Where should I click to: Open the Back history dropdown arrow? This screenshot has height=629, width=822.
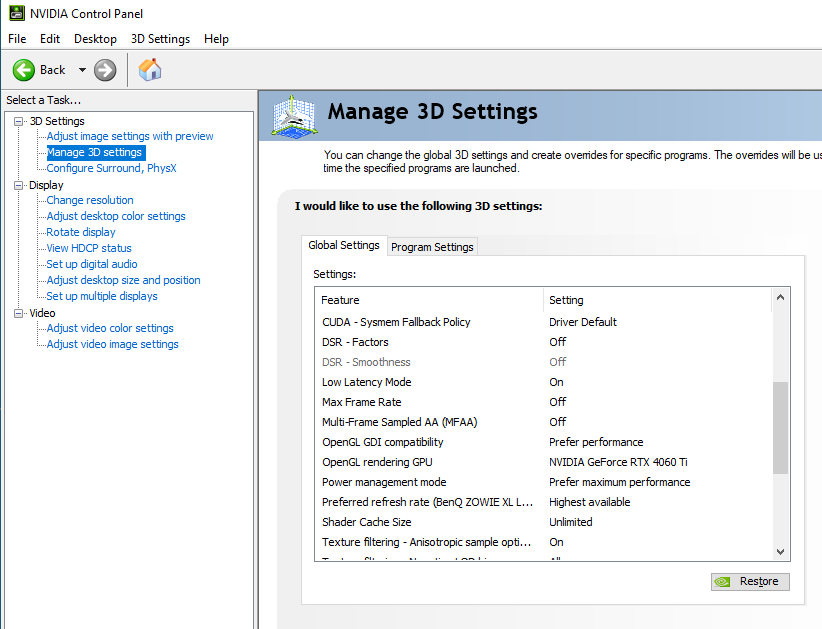(82, 70)
